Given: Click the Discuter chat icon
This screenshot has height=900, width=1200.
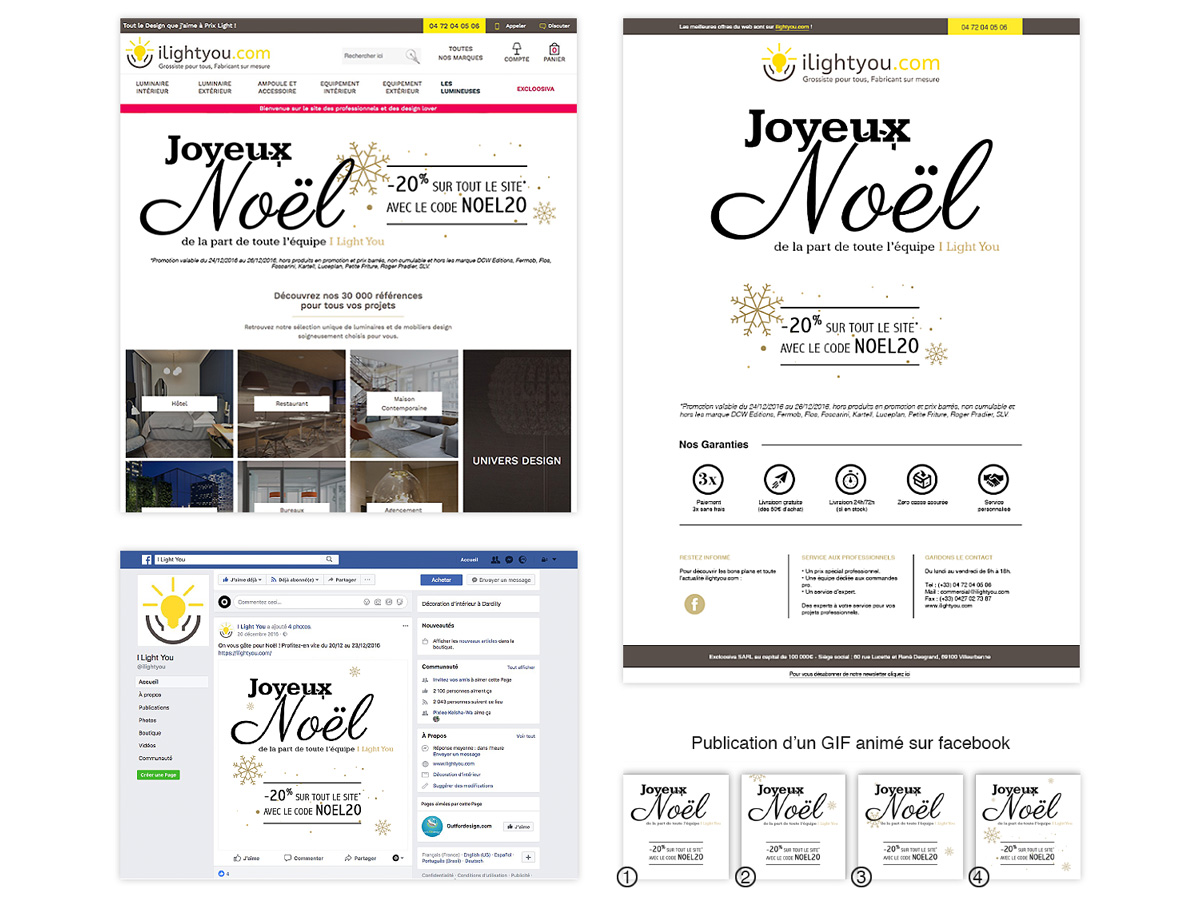Looking at the screenshot, I should 543,25.
